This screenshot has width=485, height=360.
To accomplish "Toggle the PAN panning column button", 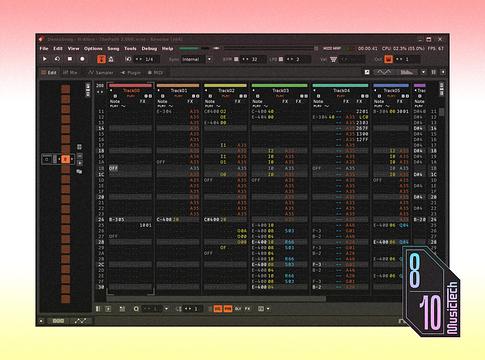I will pyautogui.click(x=228, y=309).
